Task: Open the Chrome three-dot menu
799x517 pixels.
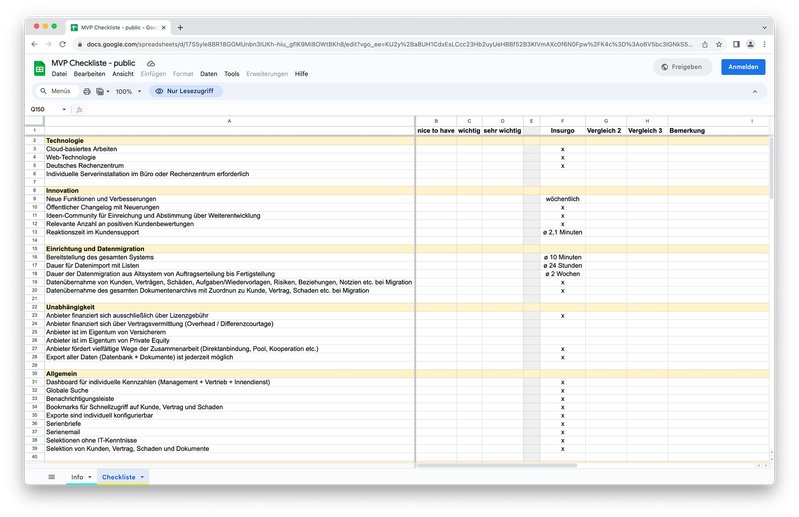Action: (x=764, y=44)
